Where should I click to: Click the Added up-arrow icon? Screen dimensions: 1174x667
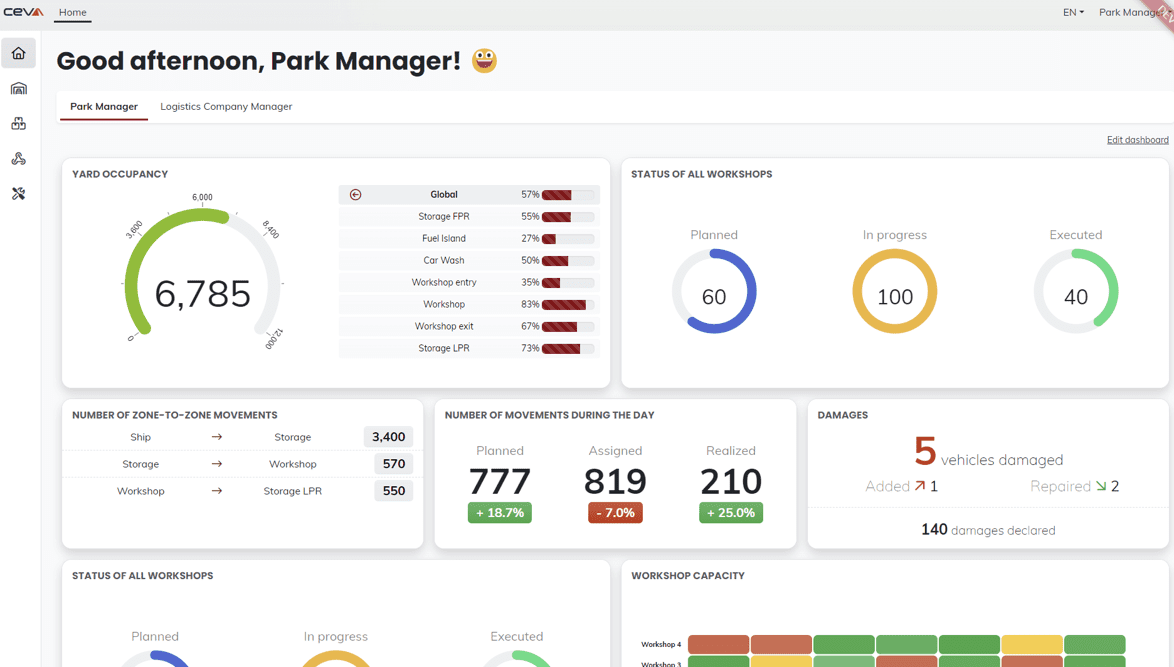tap(919, 486)
